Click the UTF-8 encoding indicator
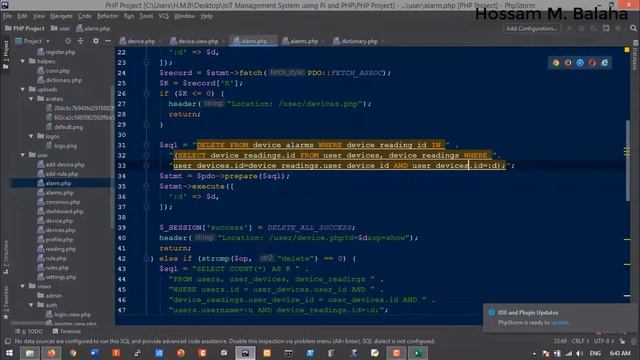 tap(604, 341)
